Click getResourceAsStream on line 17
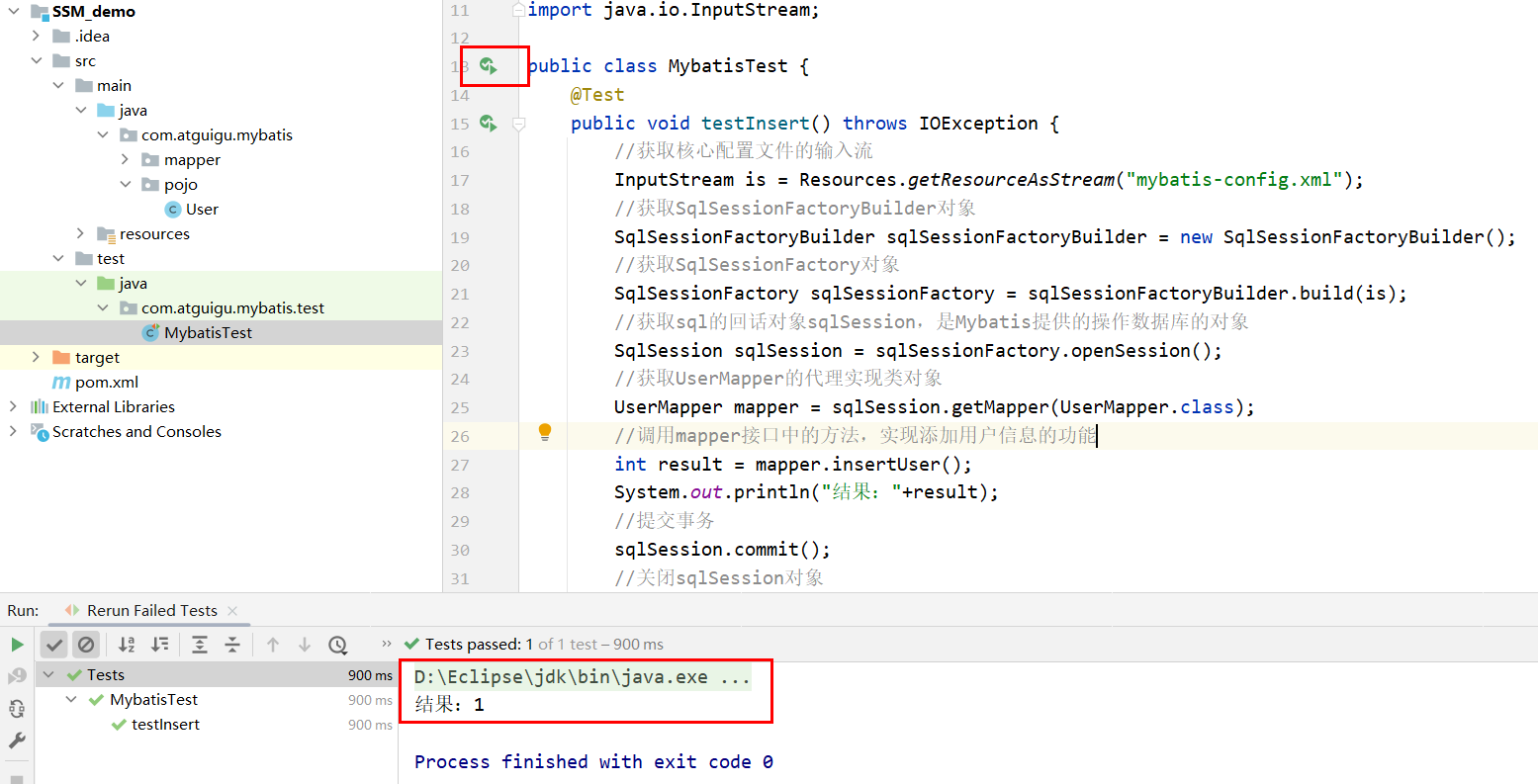Image resolution: width=1538 pixels, height=784 pixels. tap(1011, 180)
